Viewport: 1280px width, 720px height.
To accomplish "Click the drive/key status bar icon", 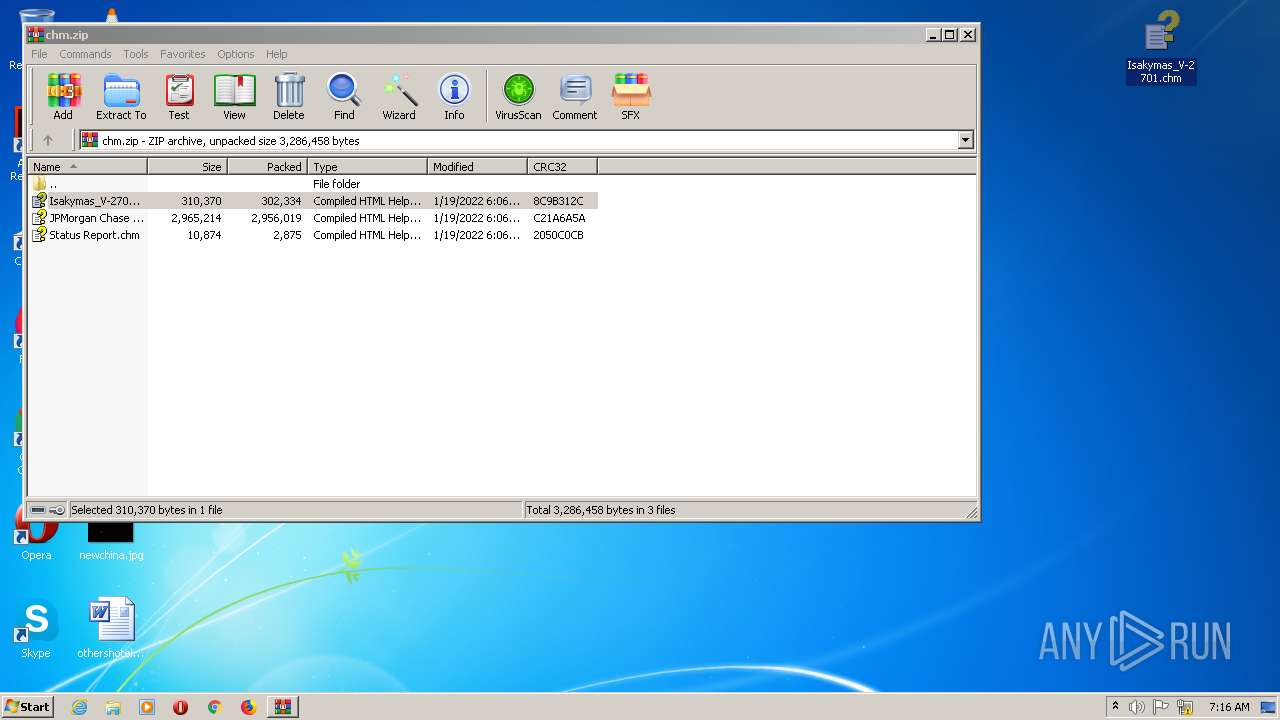I will [x=47, y=510].
